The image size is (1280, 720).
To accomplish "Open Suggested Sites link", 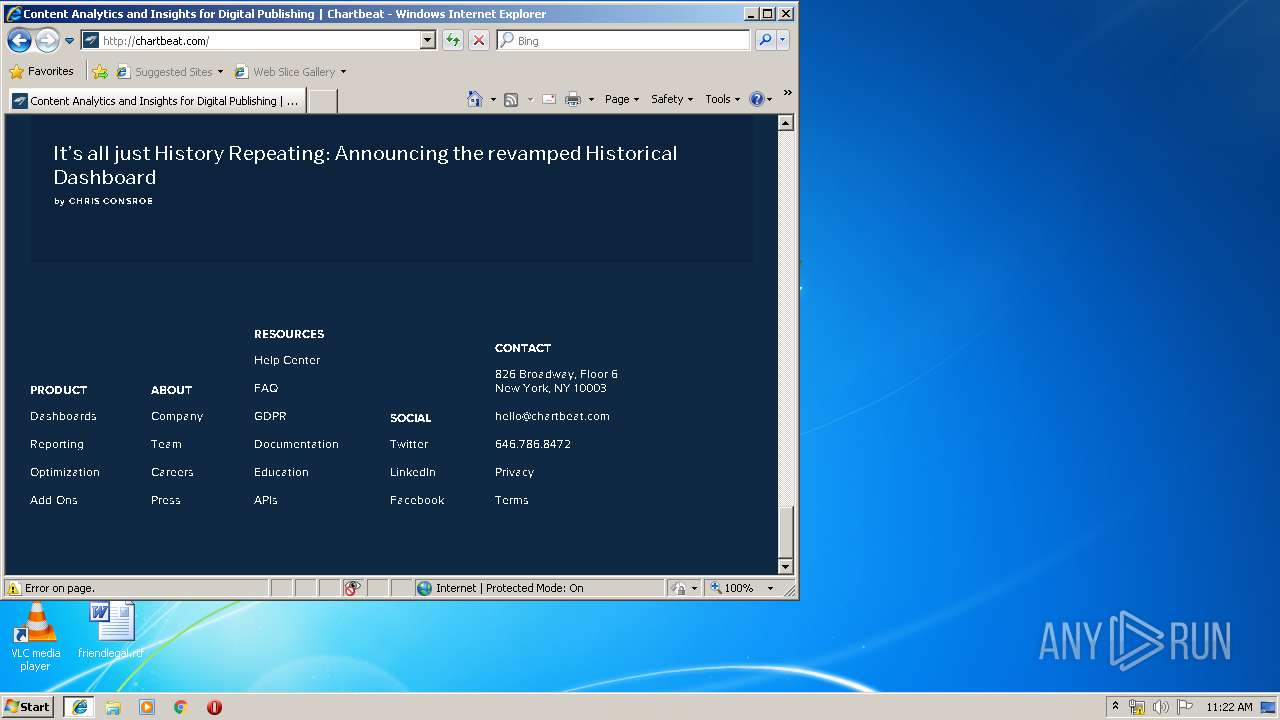I will 170,72.
